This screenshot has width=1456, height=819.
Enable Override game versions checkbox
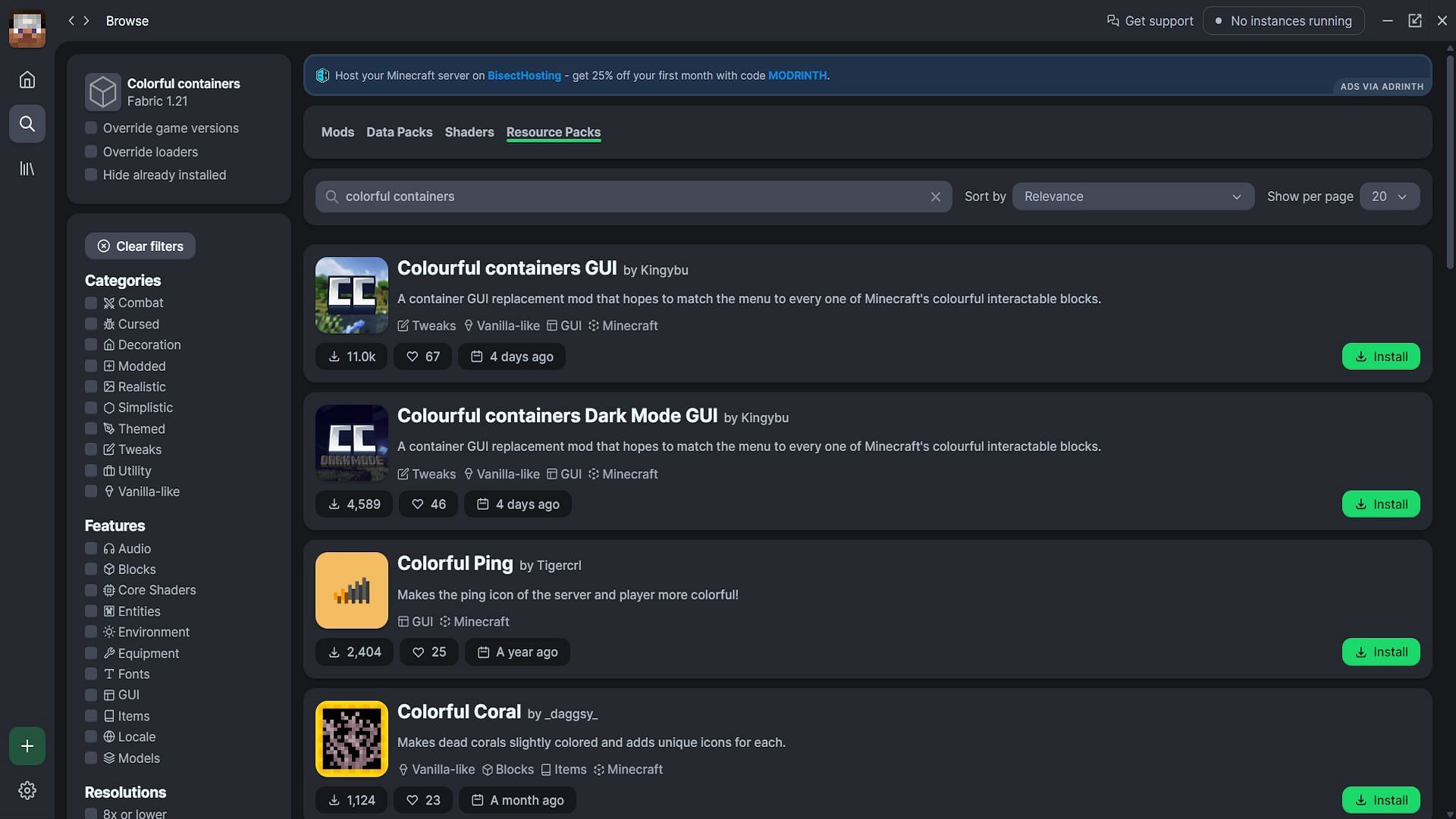click(91, 128)
